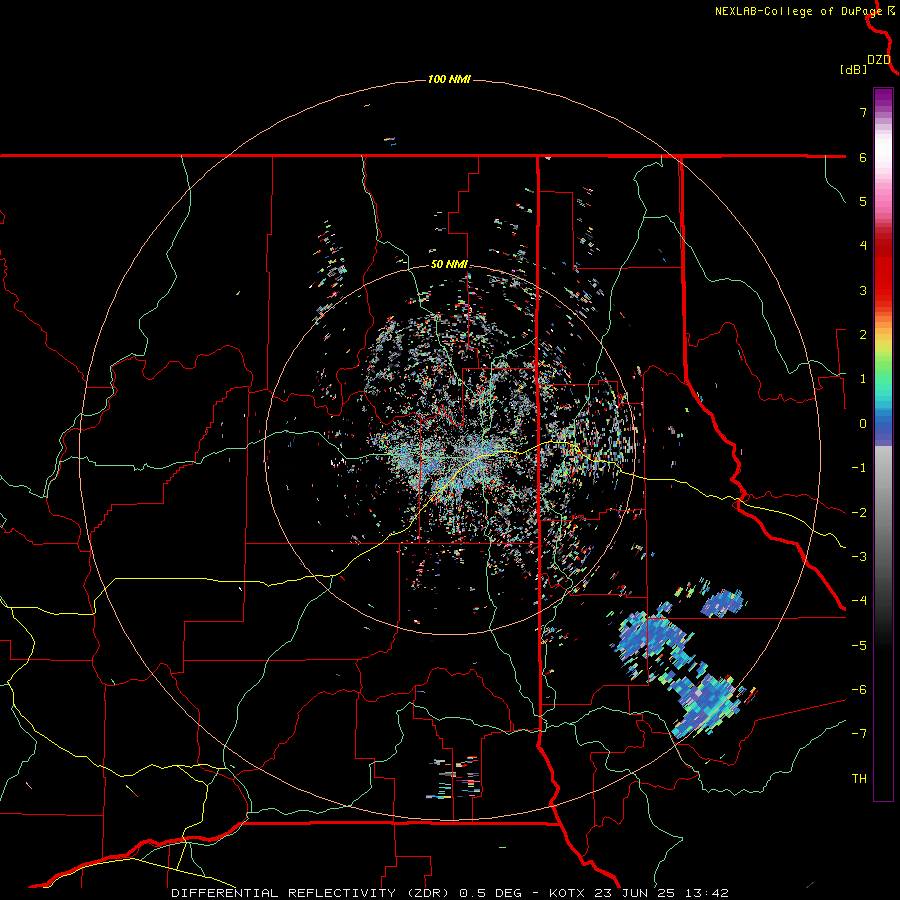Viewport: 900px width, 900px height.
Task: Click the 5 value on the dB scale
Action: pos(863,201)
